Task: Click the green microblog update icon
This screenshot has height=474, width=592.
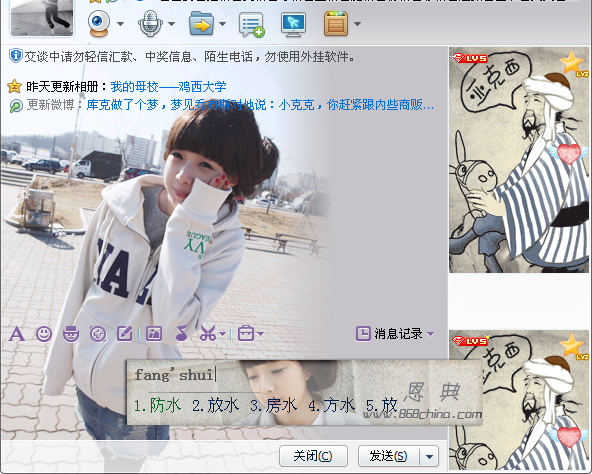Action: tap(16, 106)
